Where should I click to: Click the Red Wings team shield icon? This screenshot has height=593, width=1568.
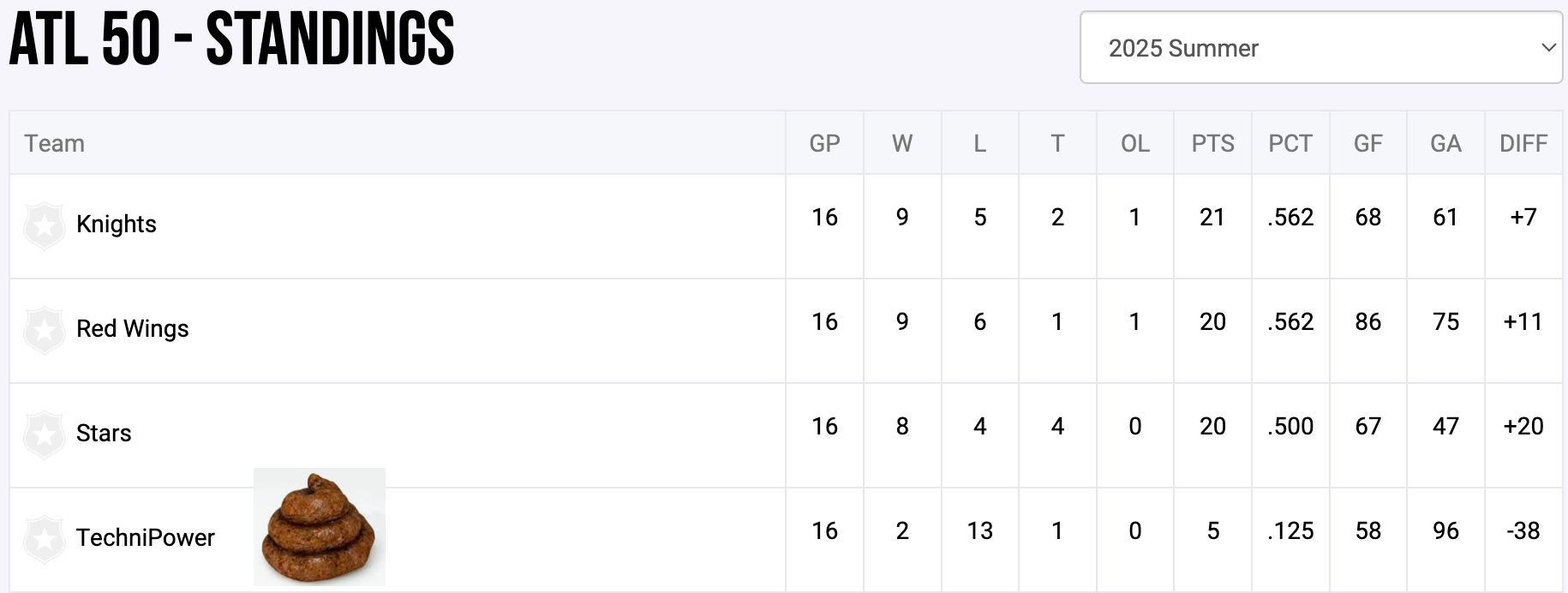pos(45,330)
